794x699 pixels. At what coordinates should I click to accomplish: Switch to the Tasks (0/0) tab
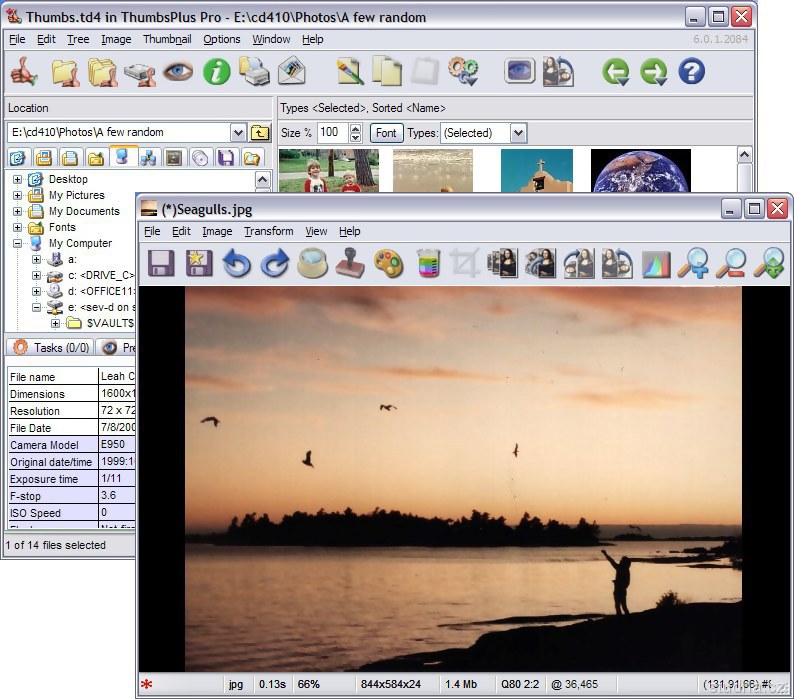point(51,348)
